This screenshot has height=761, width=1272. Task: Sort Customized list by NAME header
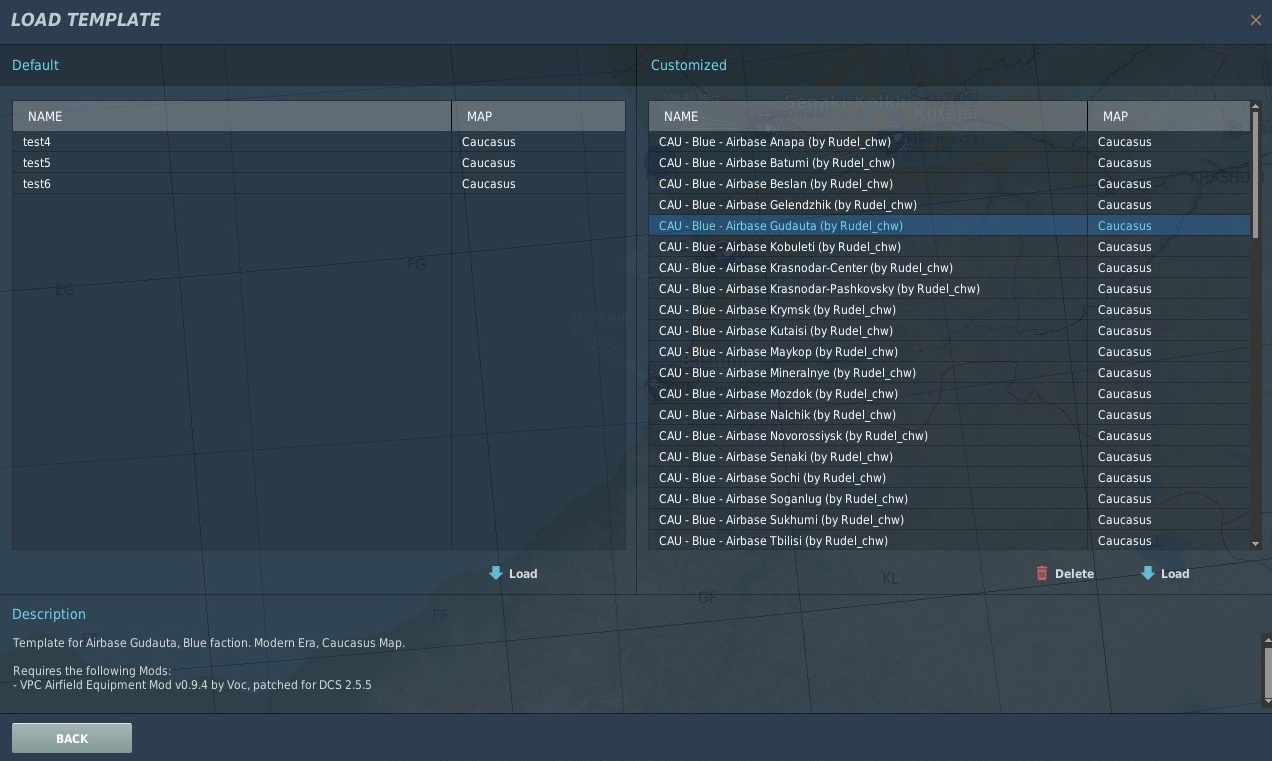(867, 116)
